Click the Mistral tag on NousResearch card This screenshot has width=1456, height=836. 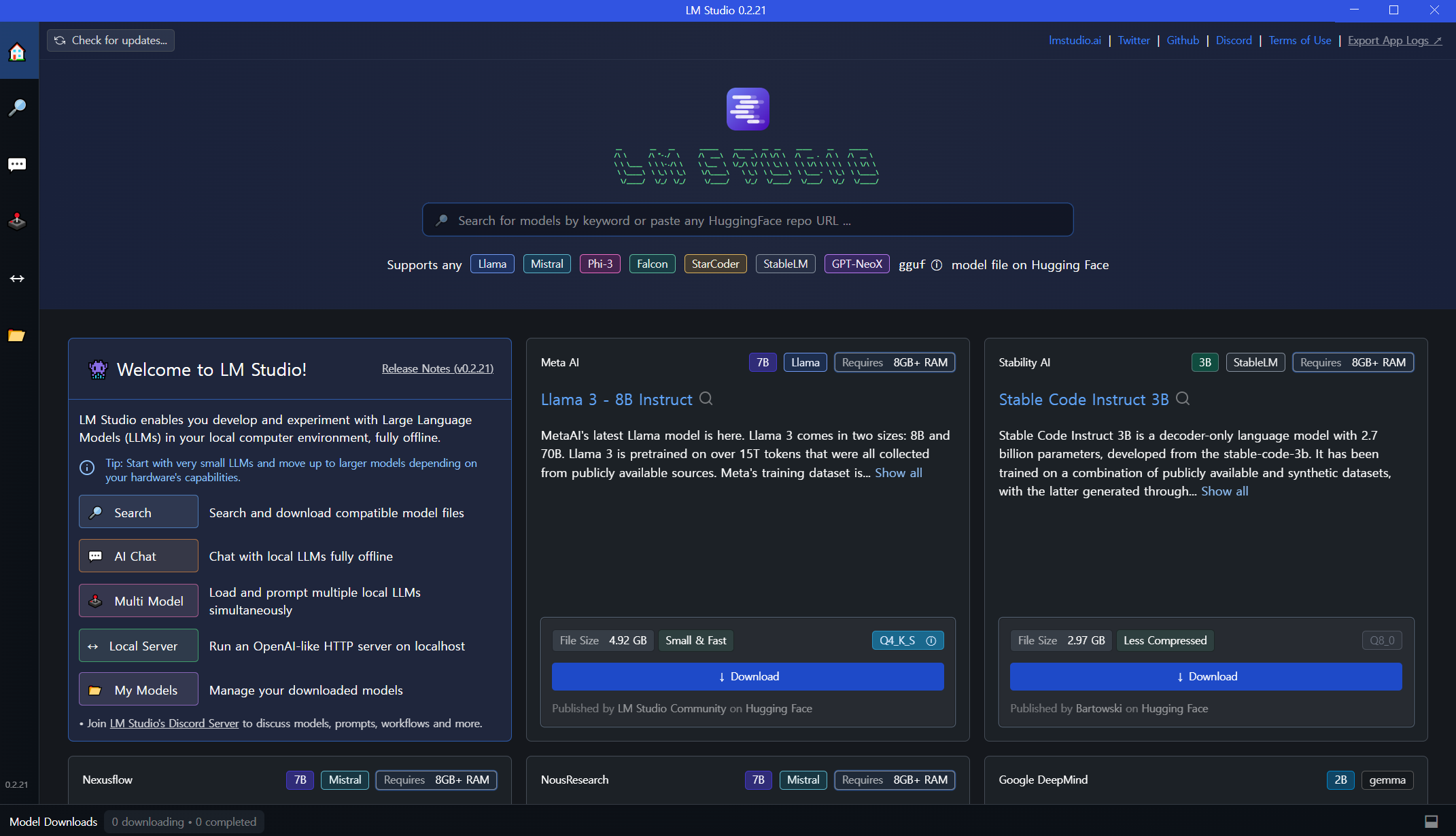pos(803,780)
